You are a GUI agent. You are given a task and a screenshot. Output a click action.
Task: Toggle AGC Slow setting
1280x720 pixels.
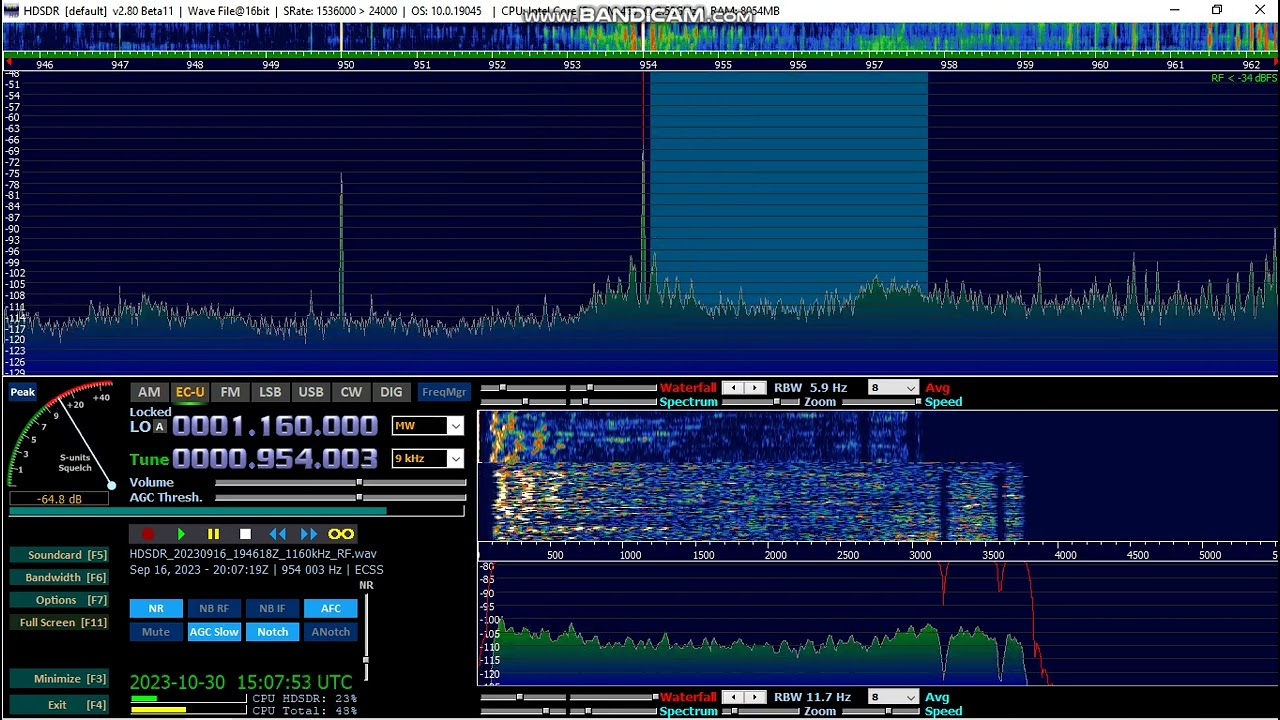(214, 632)
